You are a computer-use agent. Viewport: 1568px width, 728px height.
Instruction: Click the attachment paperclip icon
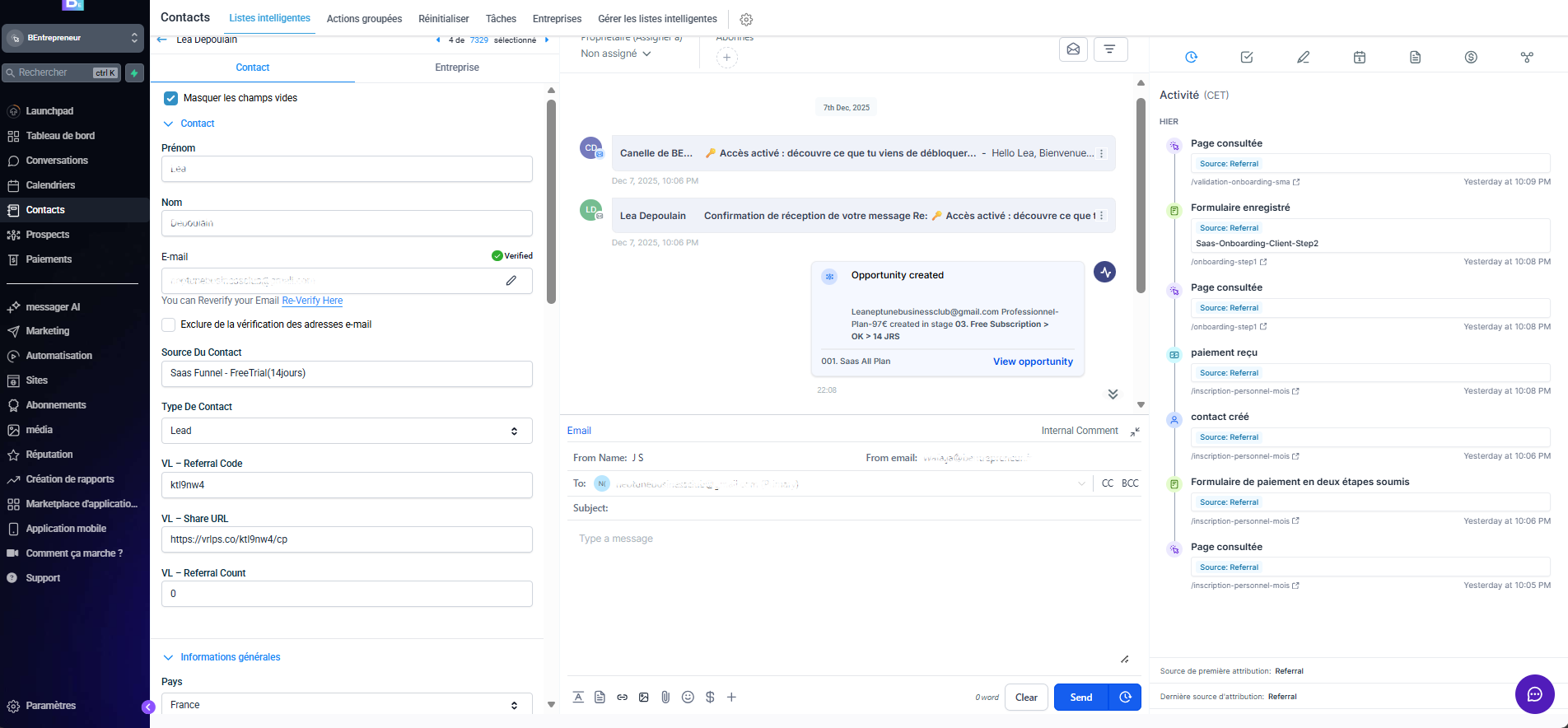tap(665, 698)
